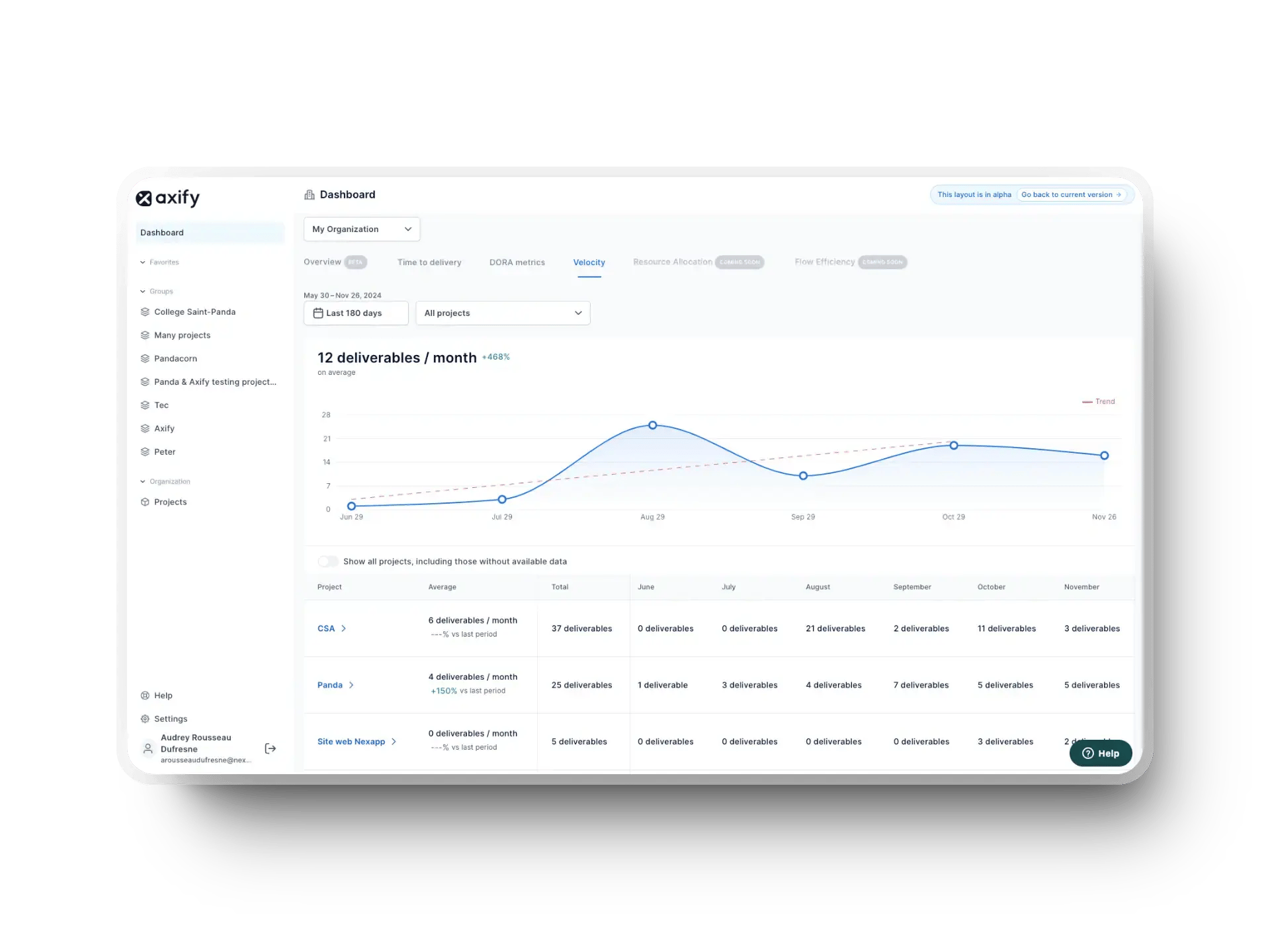
Task: Select the Axify group icon in sidebar
Action: pyautogui.click(x=146, y=428)
